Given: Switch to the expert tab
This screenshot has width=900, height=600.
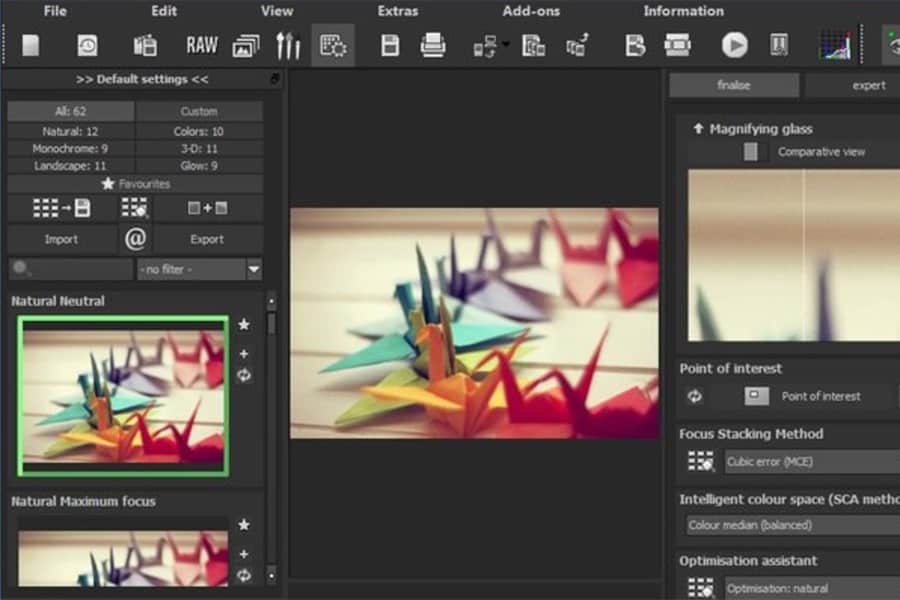Looking at the screenshot, I should pyautogui.click(x=868, y=86).
